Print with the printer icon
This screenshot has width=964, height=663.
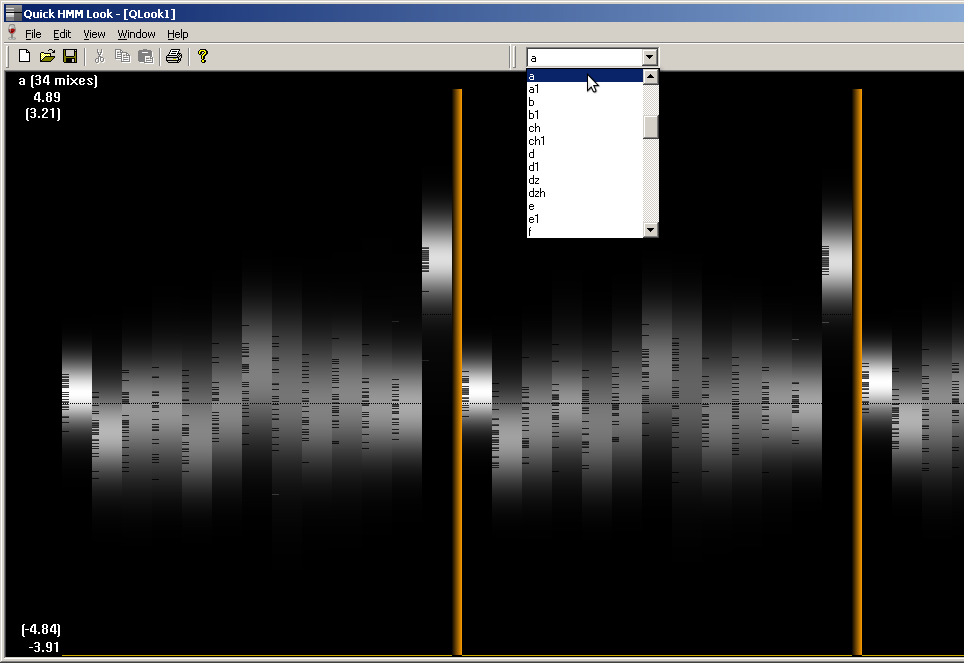pos(174,57)
